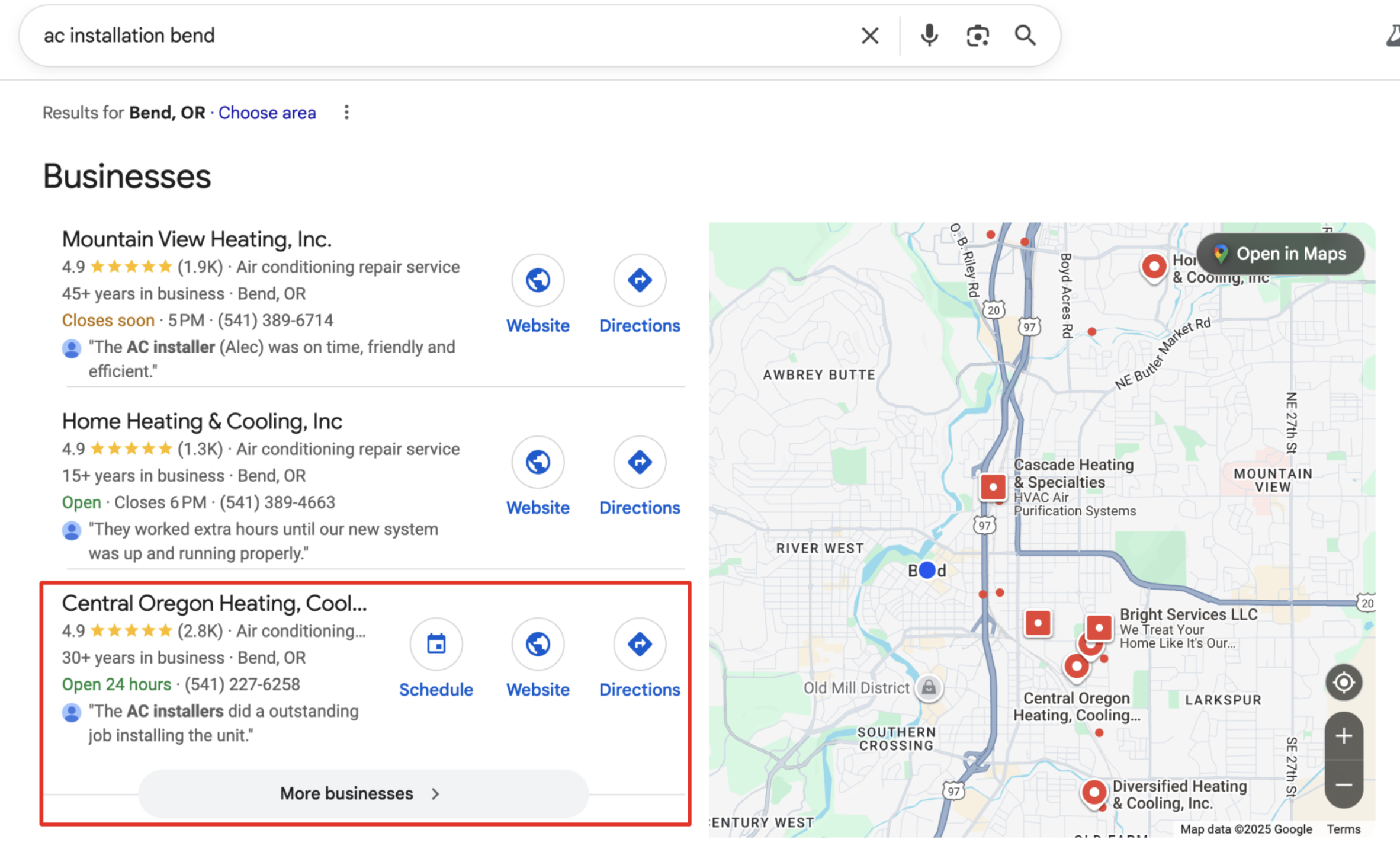Center map on my location
1400x852 pixels.
tap(1343, 683)
